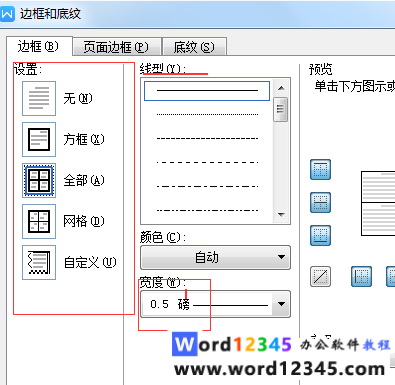Click the 网格 label text
This screenshot has width=395, height=385.
84,221
